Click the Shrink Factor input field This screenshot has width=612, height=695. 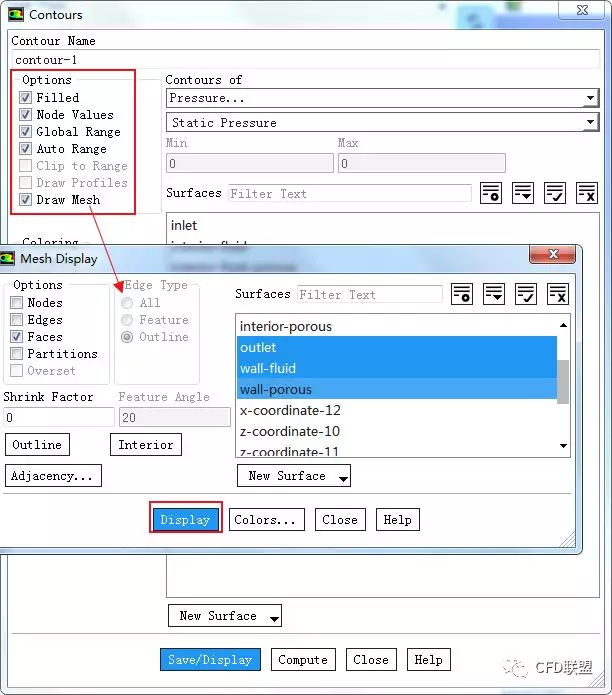[58, 417]
